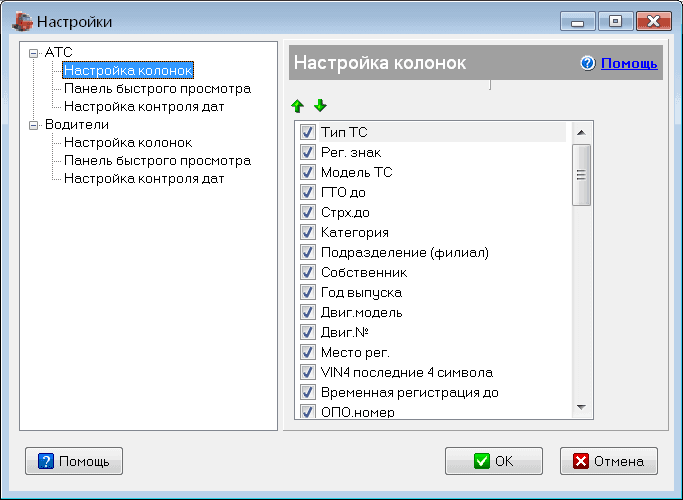Screen dimensions: 683x500
Task: Click the Отмена button
Action: pos(609,461)
